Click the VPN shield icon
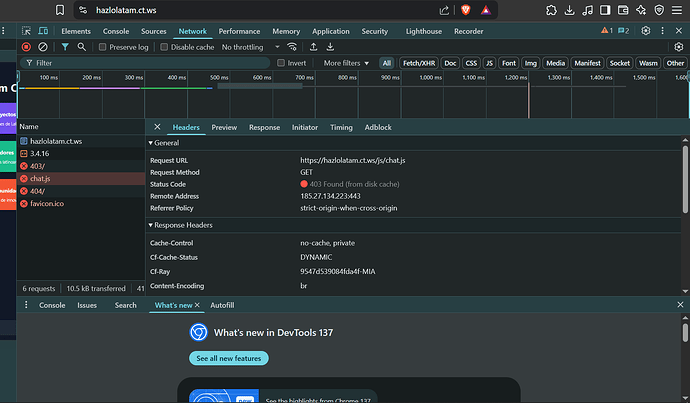Image resolution: width=690 pixels, height=403 pixels. (x=659, y=10)
